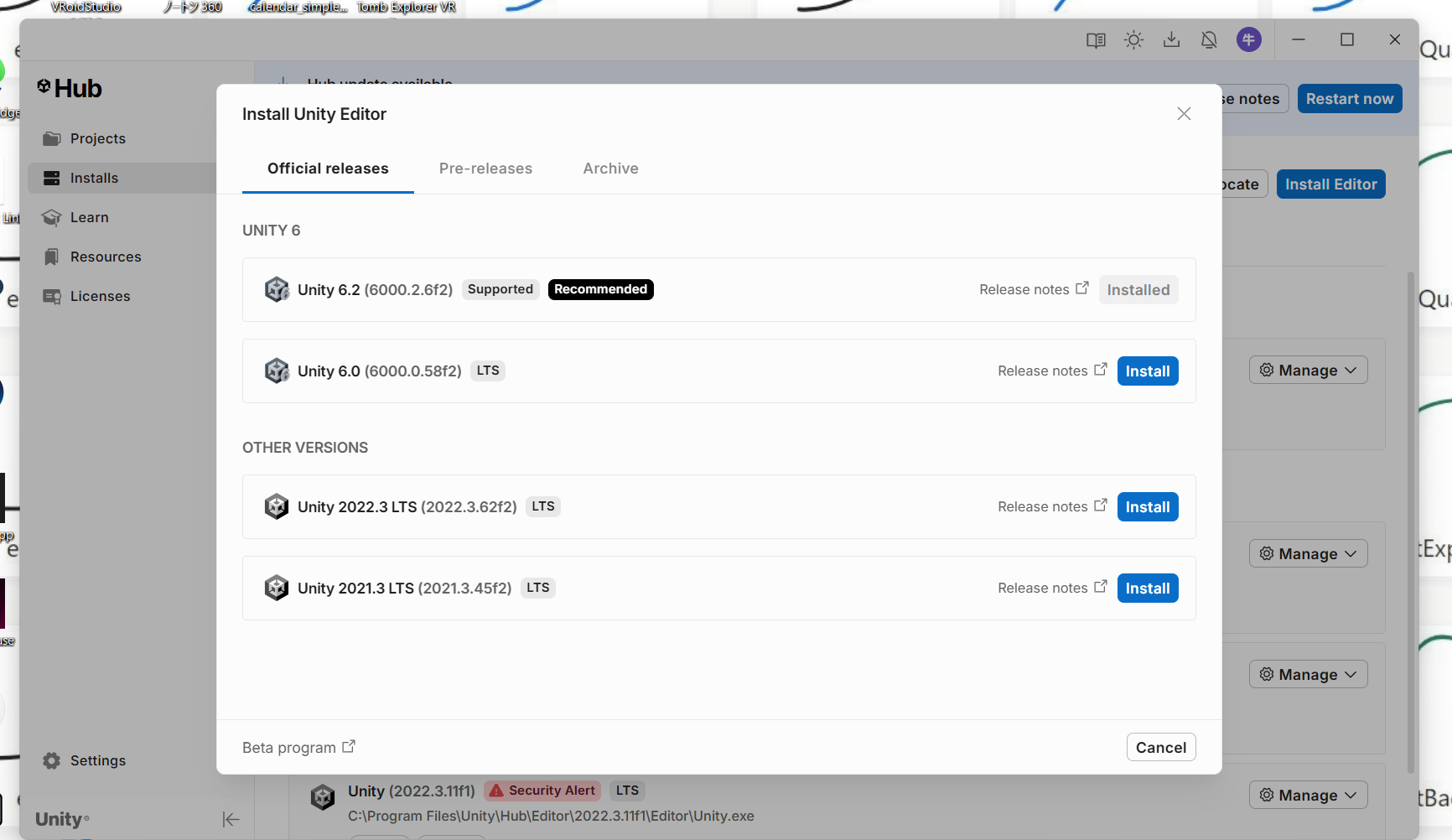Viewport: 1452px width, 840px height.
Task: Switch to the Pre-releases tab
Action: (485, 169)
